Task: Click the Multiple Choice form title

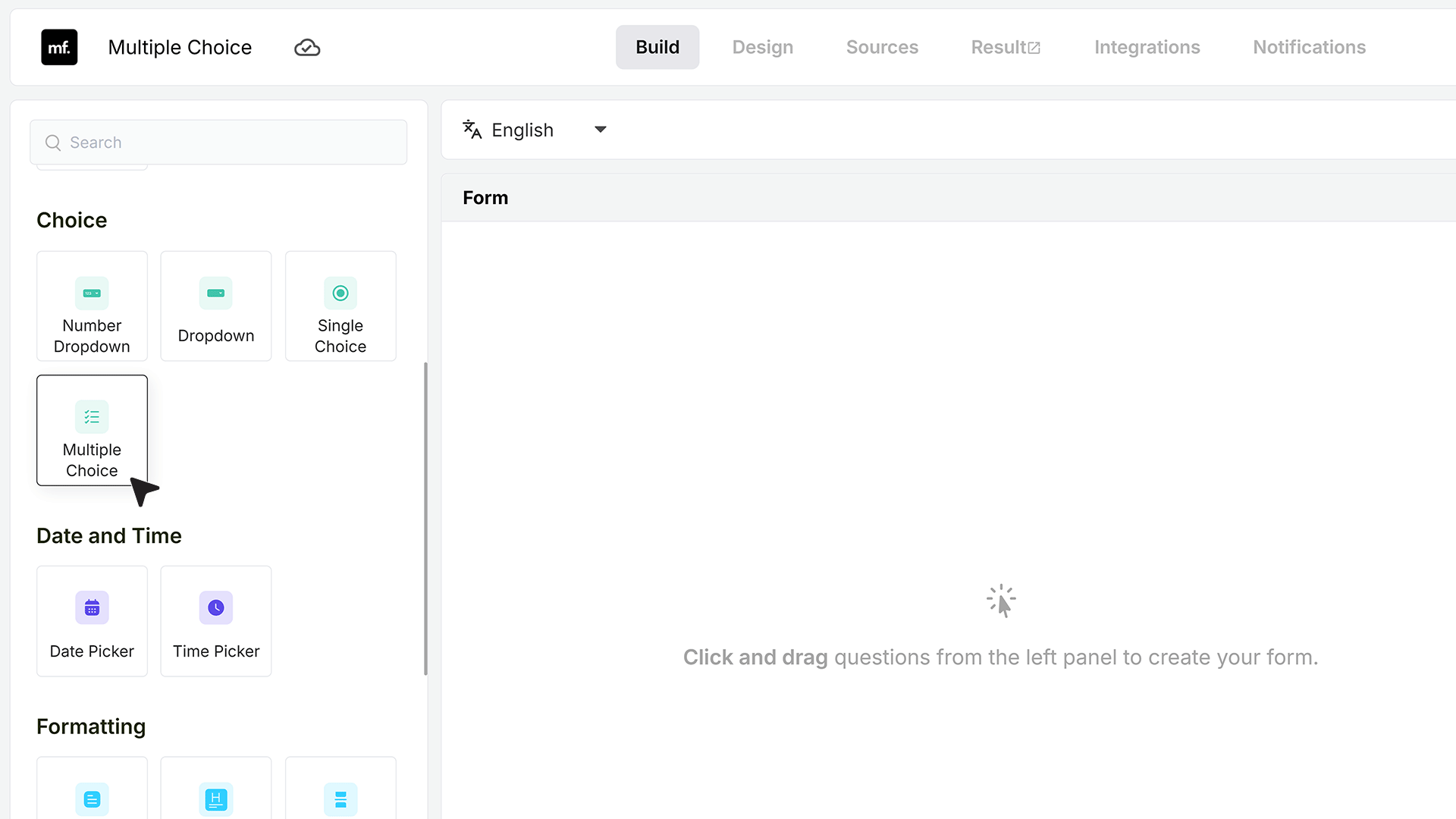Action: click(x=180, y=47)
